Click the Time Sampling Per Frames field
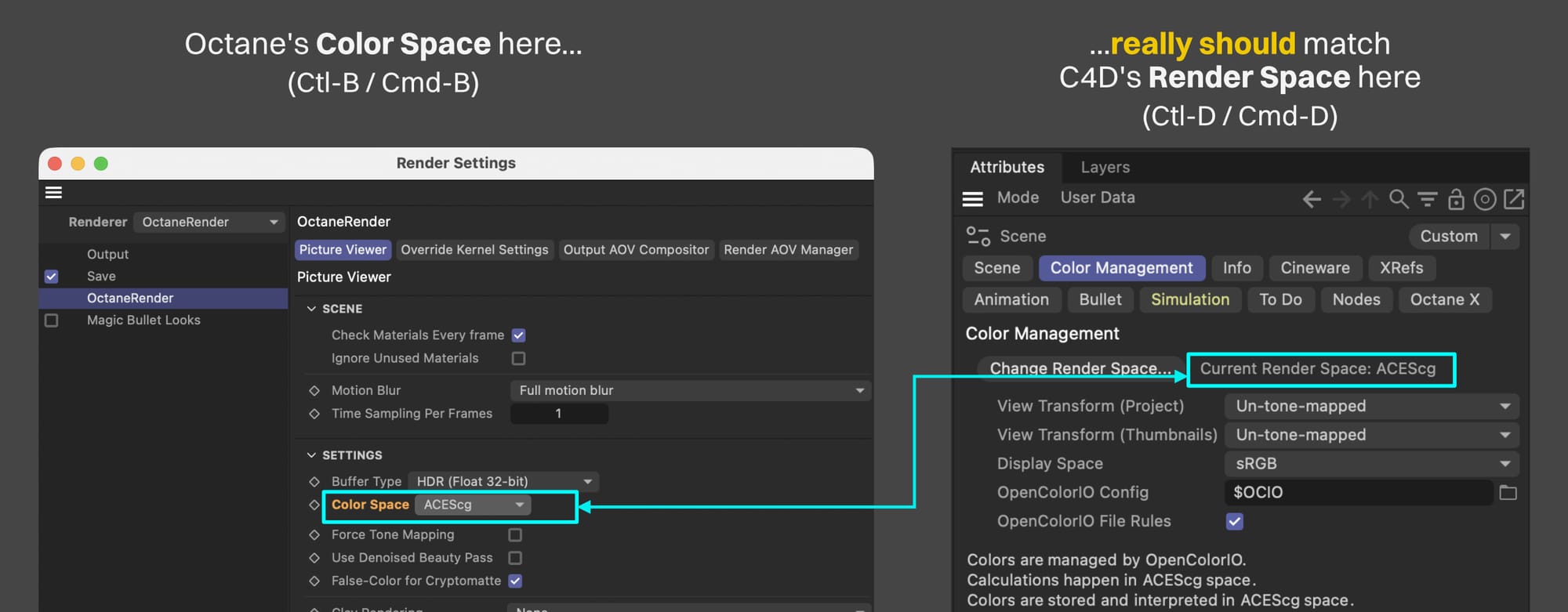Image resolution: width=1568 pixels, height=612 pixels. pos(559,414)
